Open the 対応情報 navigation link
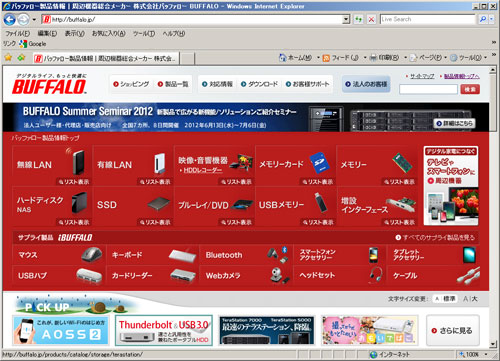Screen dimensions: 500x361 pos(217,84)
